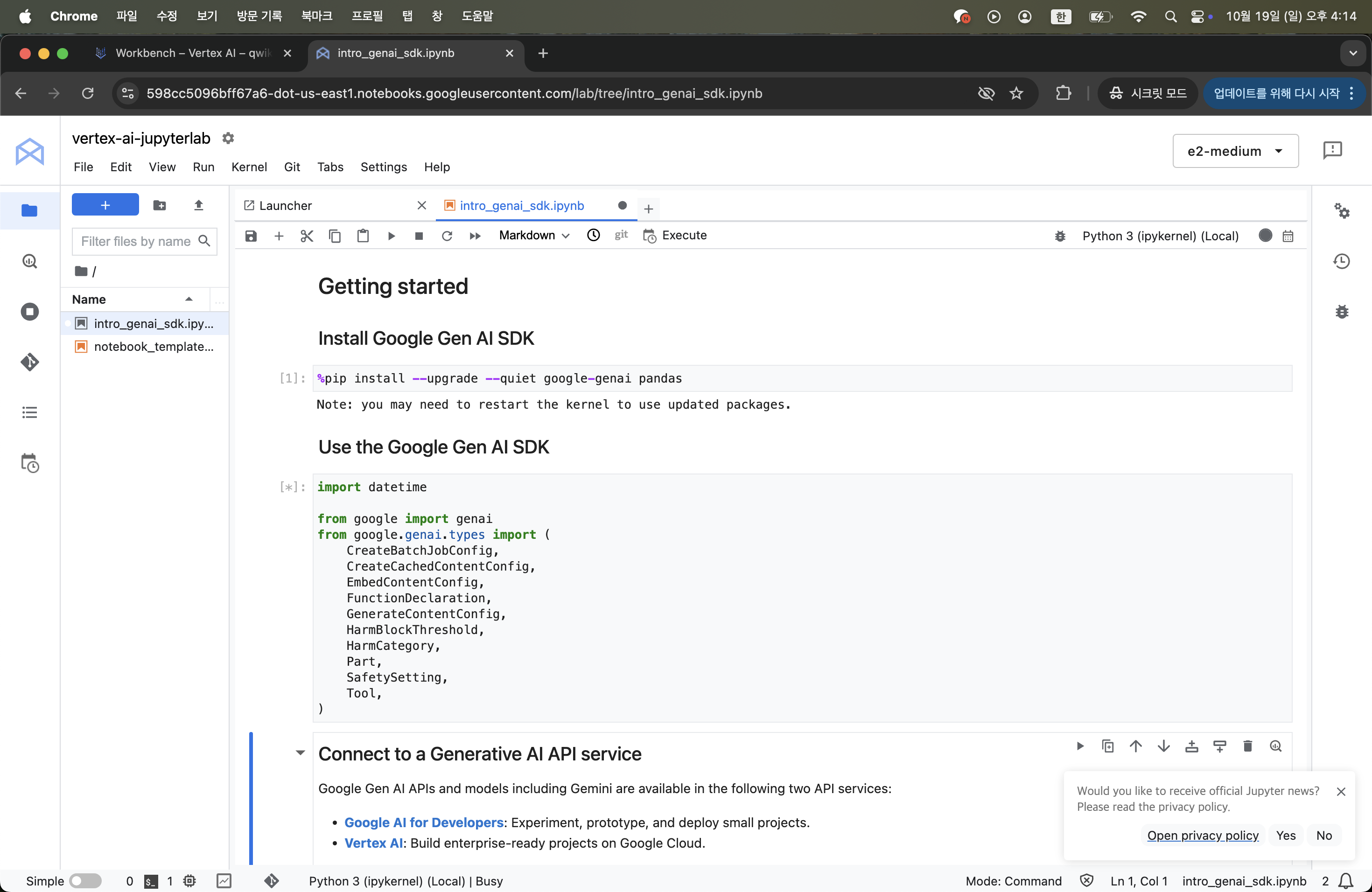This screenshot has width=1372, height=892.
Task: Decline Jupyter news by clicking No
Action: coord(1323,835)
